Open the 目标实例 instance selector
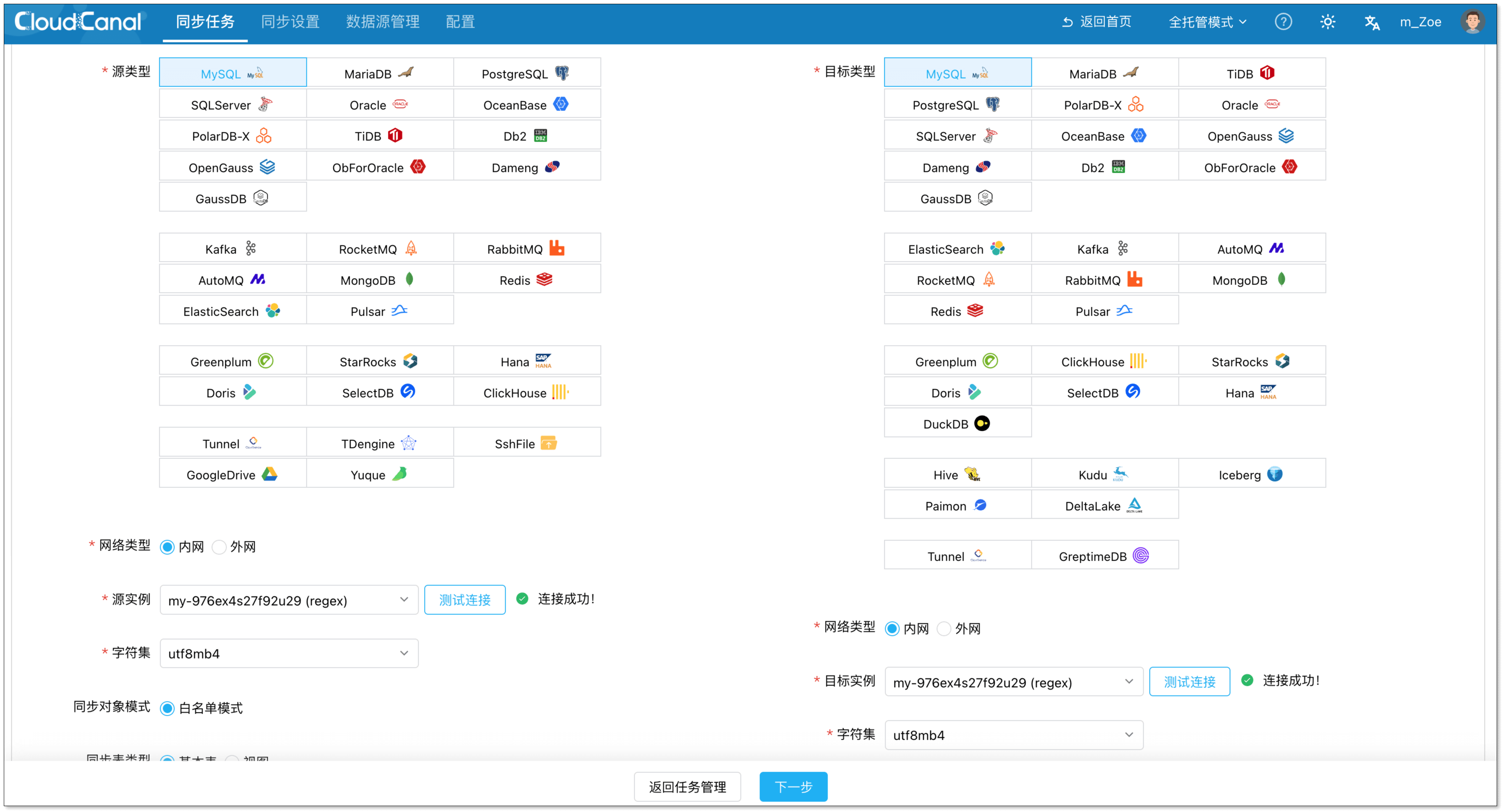The width and height of the screenshot is (1503, 812). 1013,682
